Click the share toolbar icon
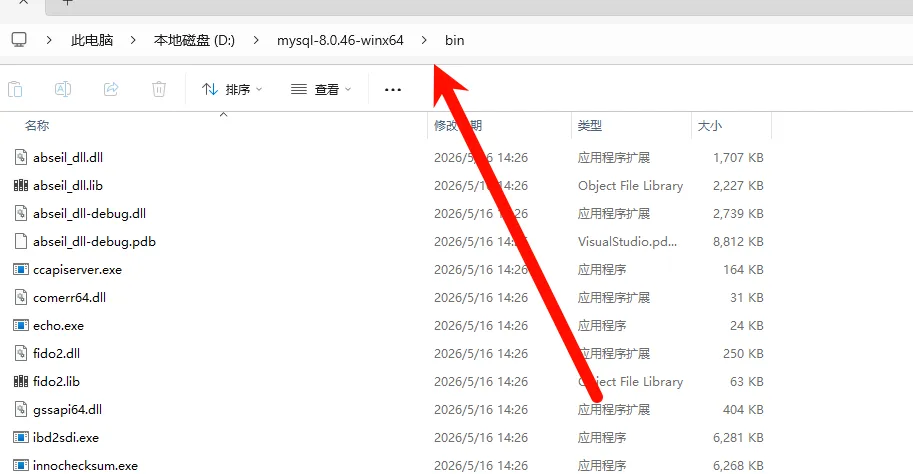This screenshot has width=913, height=474. [111, 89]
